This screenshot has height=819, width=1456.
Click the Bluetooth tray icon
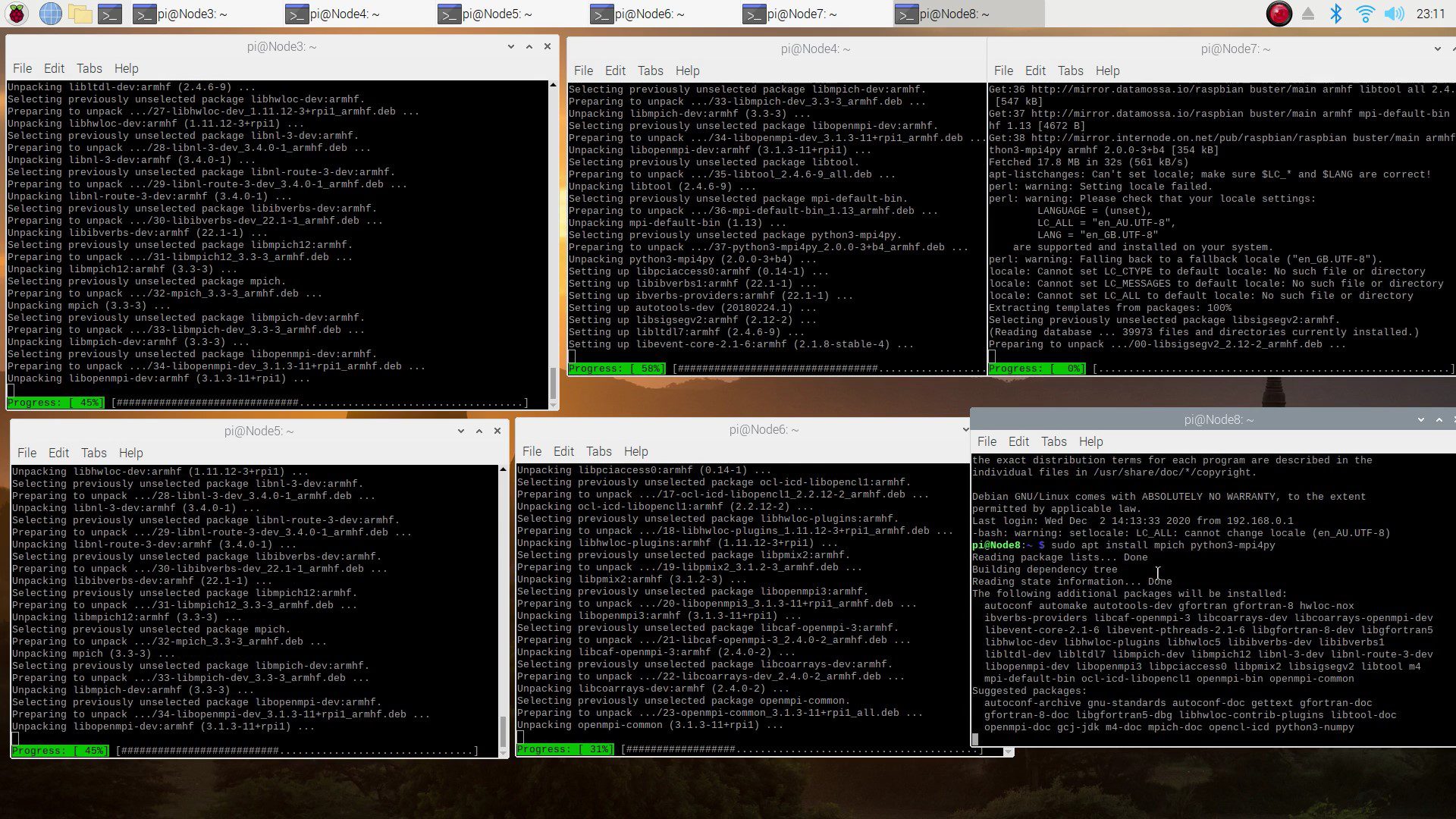pyautogui.click(x=1336, y=14)
